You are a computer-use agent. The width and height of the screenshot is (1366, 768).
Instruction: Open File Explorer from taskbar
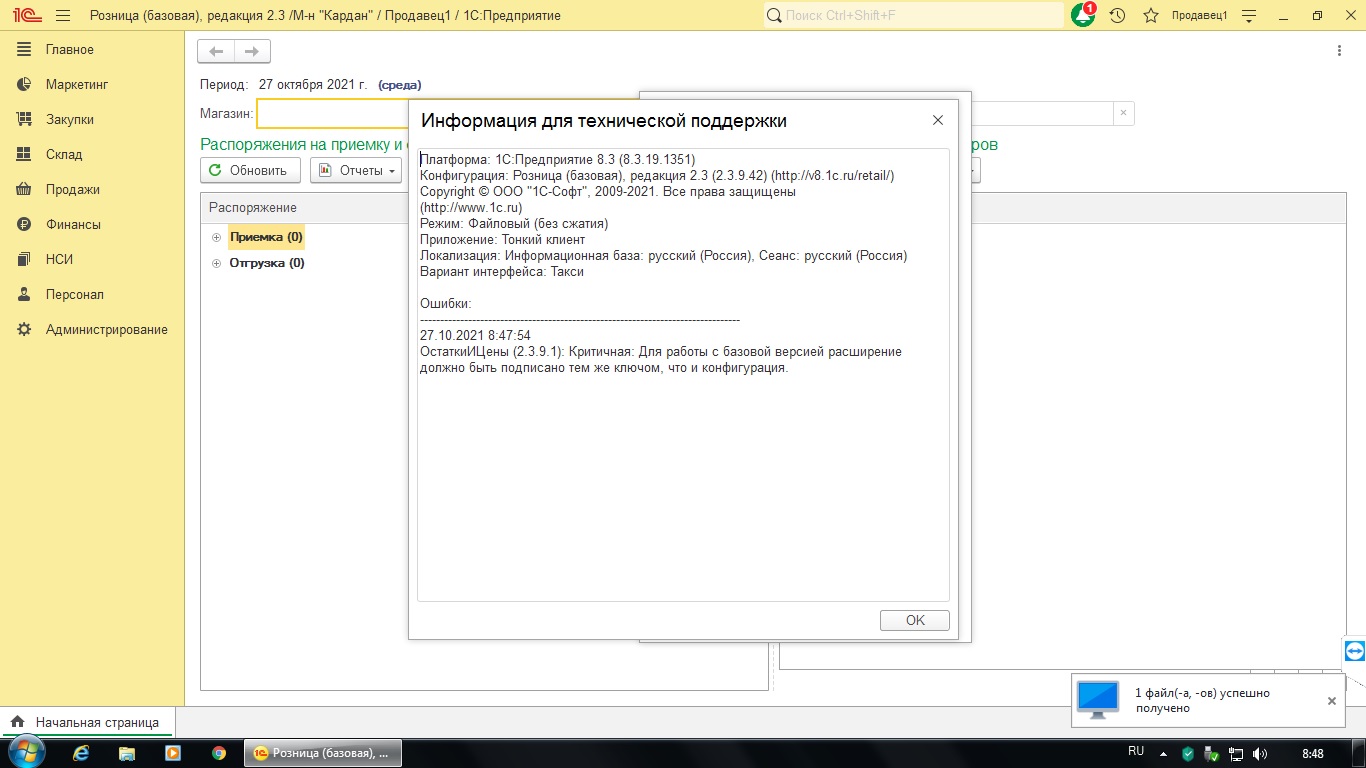(127, 753)
